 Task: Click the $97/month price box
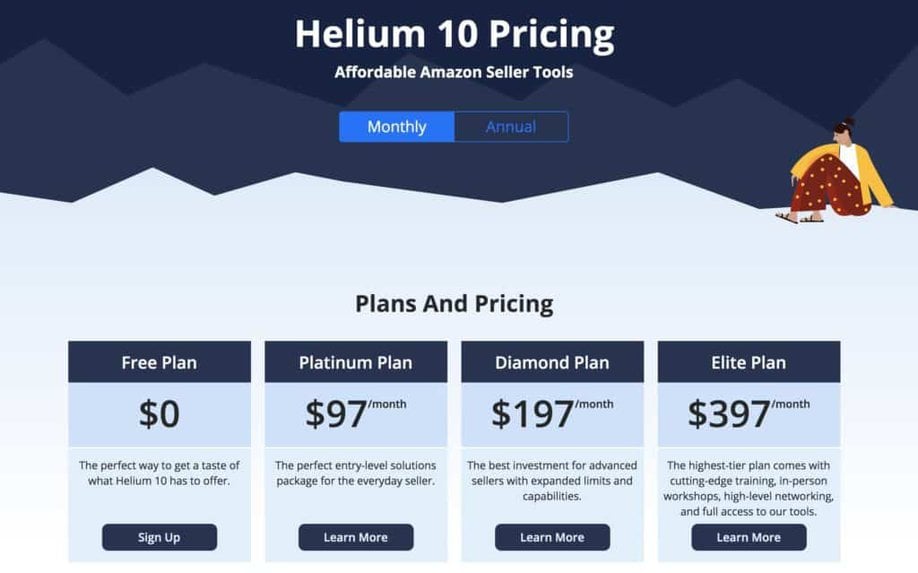point(356,414)
